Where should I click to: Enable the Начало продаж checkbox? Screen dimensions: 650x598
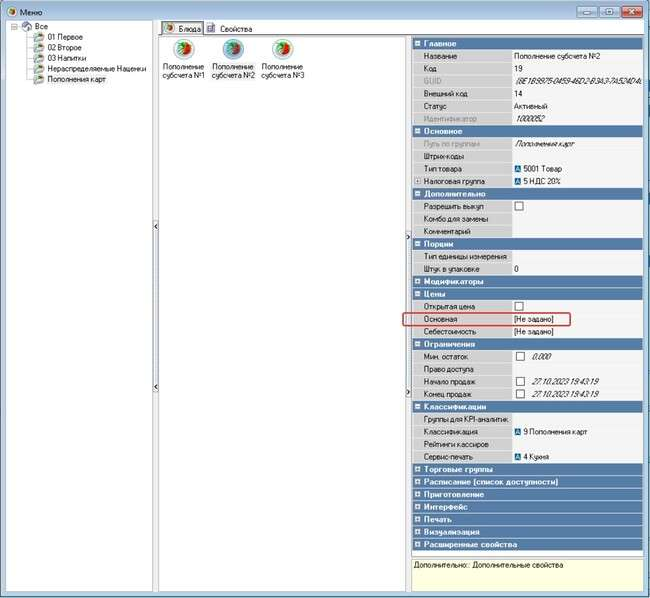pos(519,381)
